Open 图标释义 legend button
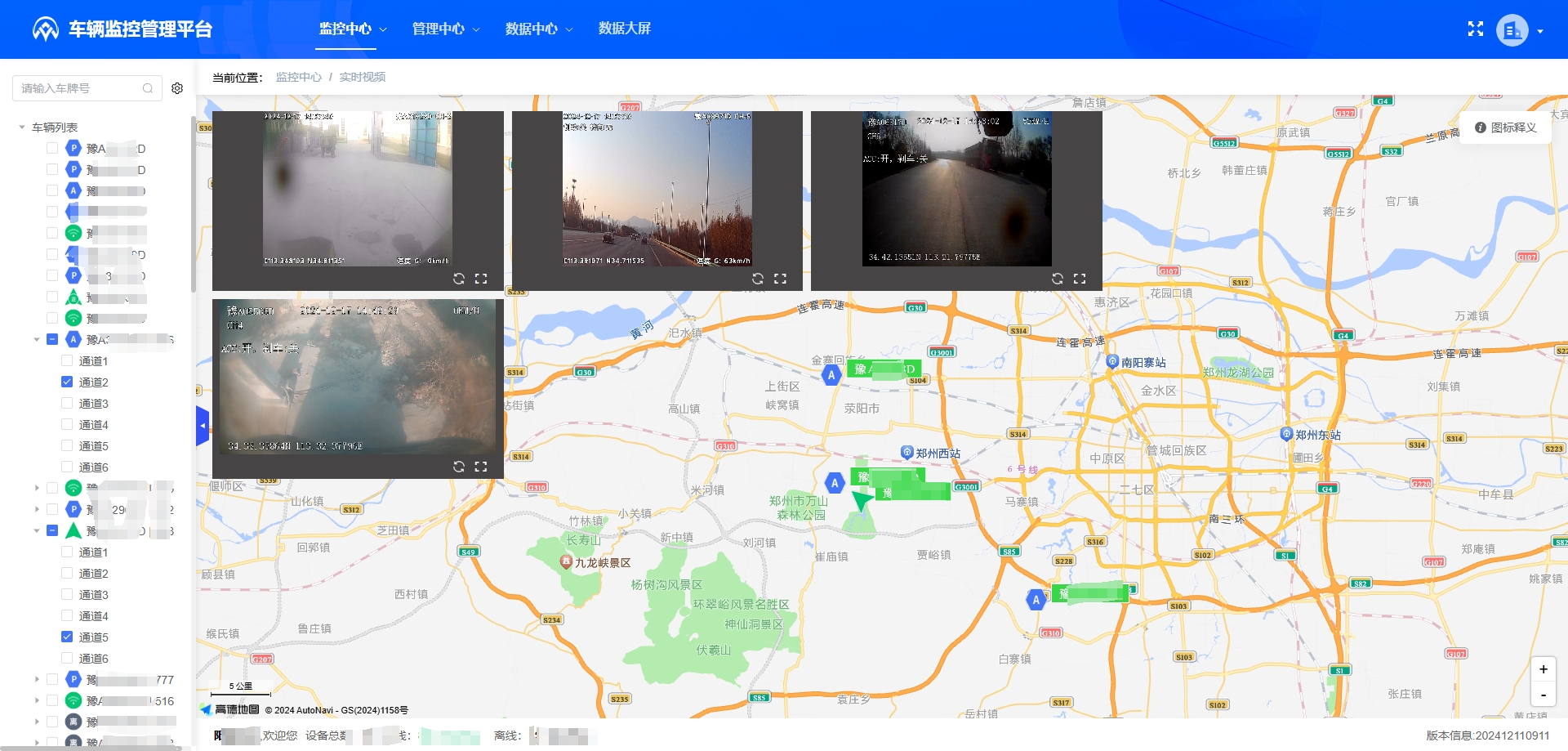 [x=1506, y=127]
